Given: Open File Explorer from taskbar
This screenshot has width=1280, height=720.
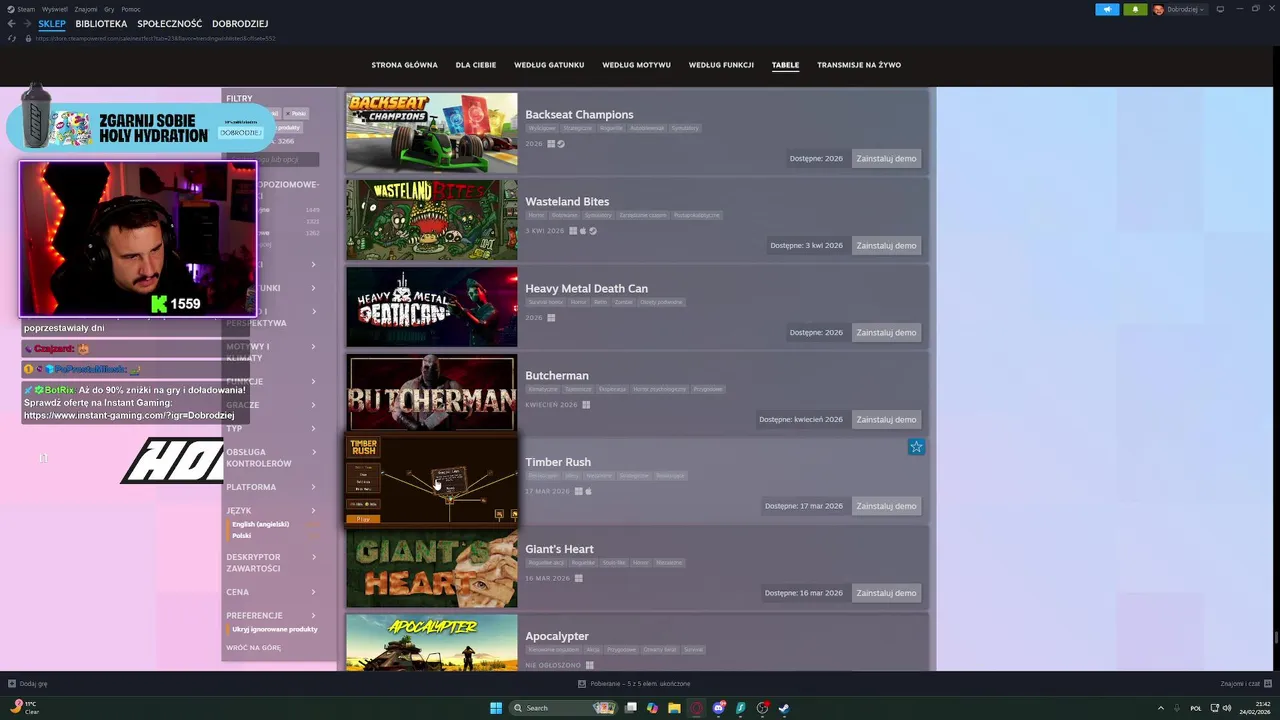Looking at the screenshot, I should pyautogui.click(x=674, y=708).
